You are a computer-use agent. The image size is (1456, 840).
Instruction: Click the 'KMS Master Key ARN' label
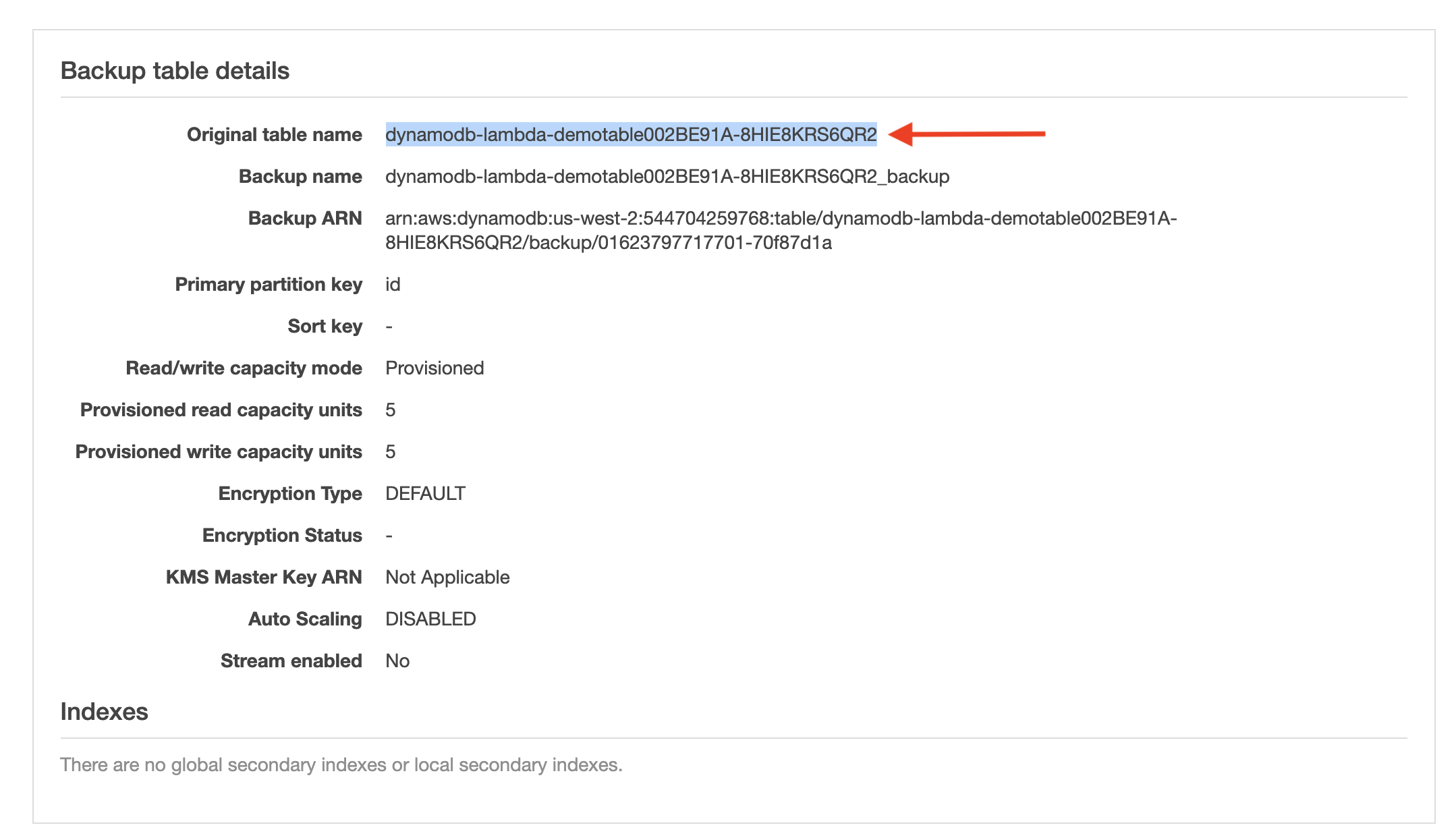(264, 578)
